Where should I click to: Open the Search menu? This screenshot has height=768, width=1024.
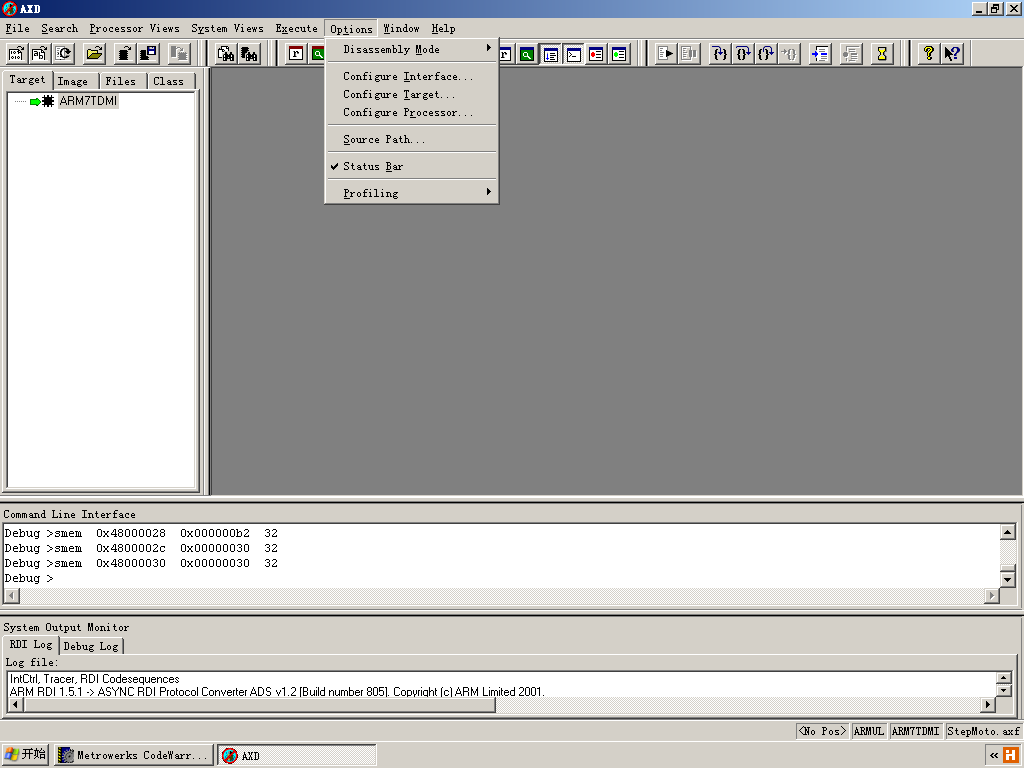point(59,29)
